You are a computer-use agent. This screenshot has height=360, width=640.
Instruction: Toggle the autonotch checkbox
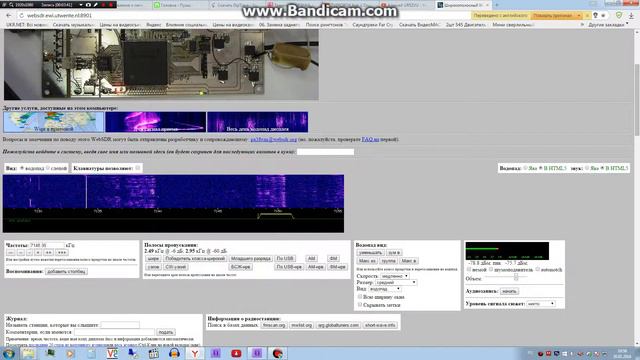click(x=538, y=269)
